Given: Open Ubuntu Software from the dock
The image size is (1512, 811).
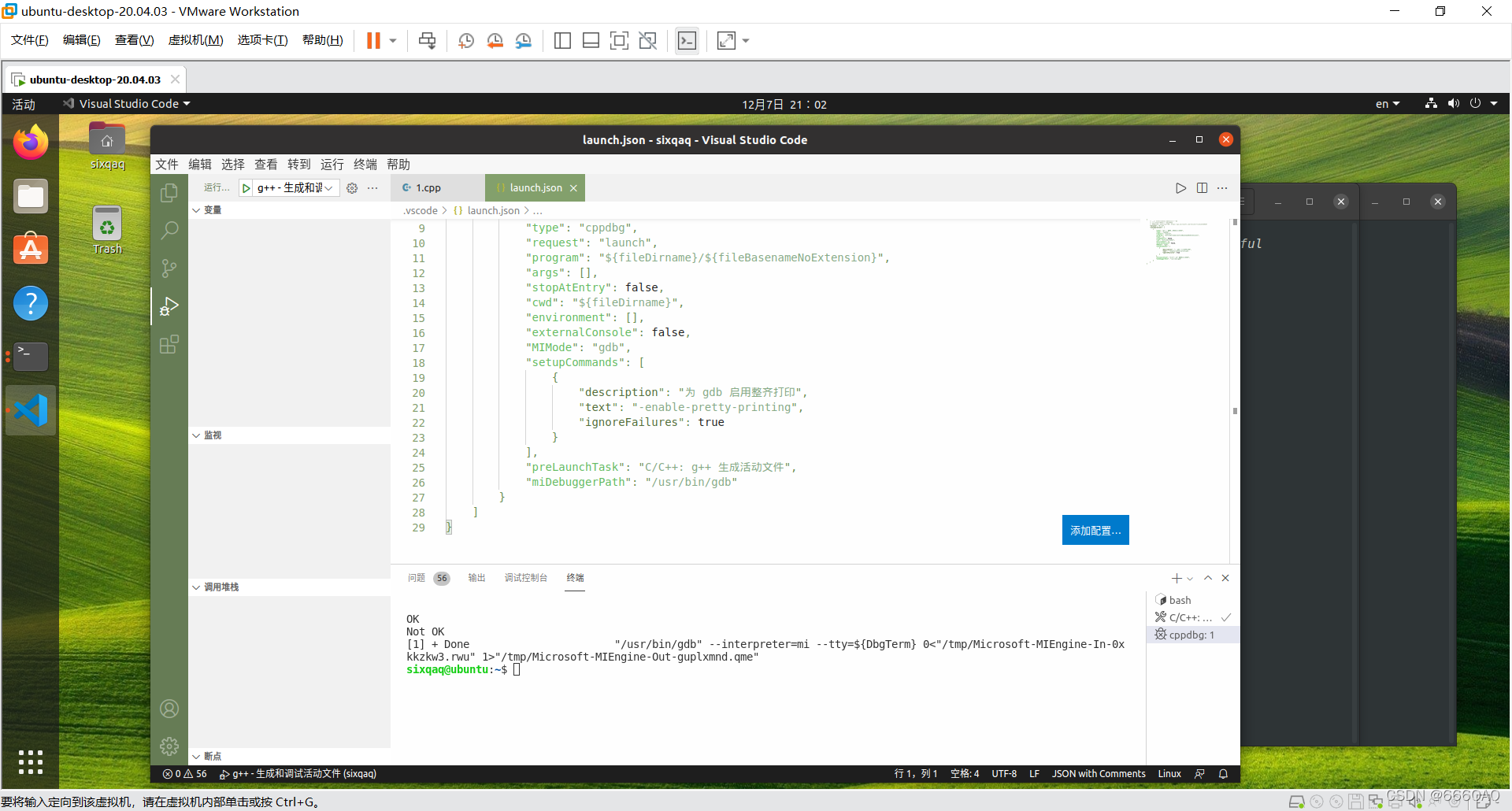Looking at the screenshot, I should [x=31, y=250].
